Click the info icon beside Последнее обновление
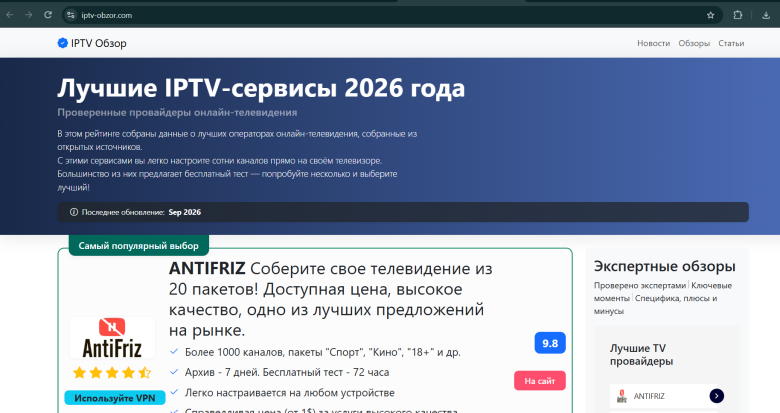 (x=74, y=212)
